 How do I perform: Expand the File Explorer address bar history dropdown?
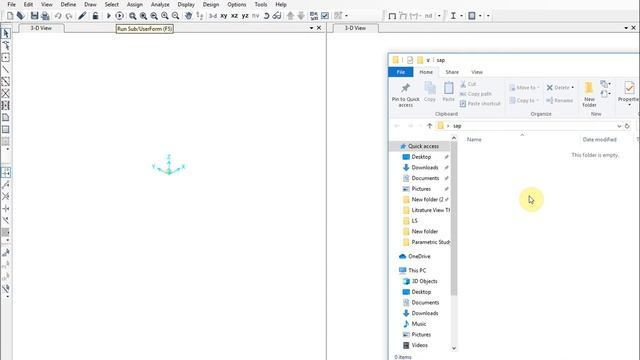click(619, 126)
